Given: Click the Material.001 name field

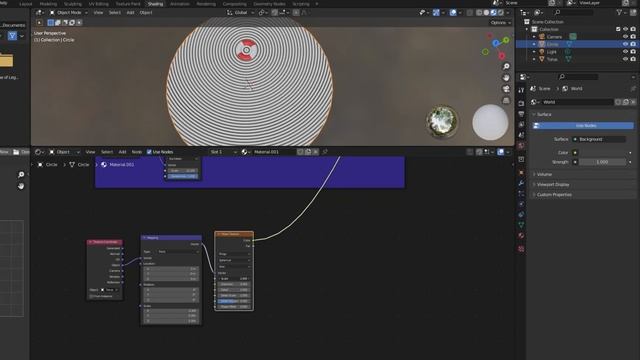Looking at the screenshot, I should tap(275, 152).
